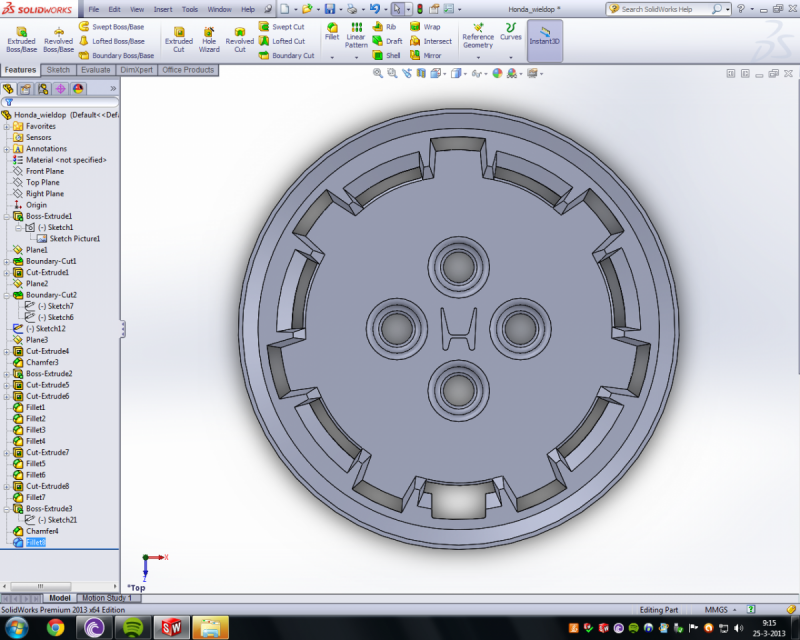The height and width of the screenshot is (640, 800).
Task: Expand the Boundary-Cut1 feature
Action: click(7, 261)
